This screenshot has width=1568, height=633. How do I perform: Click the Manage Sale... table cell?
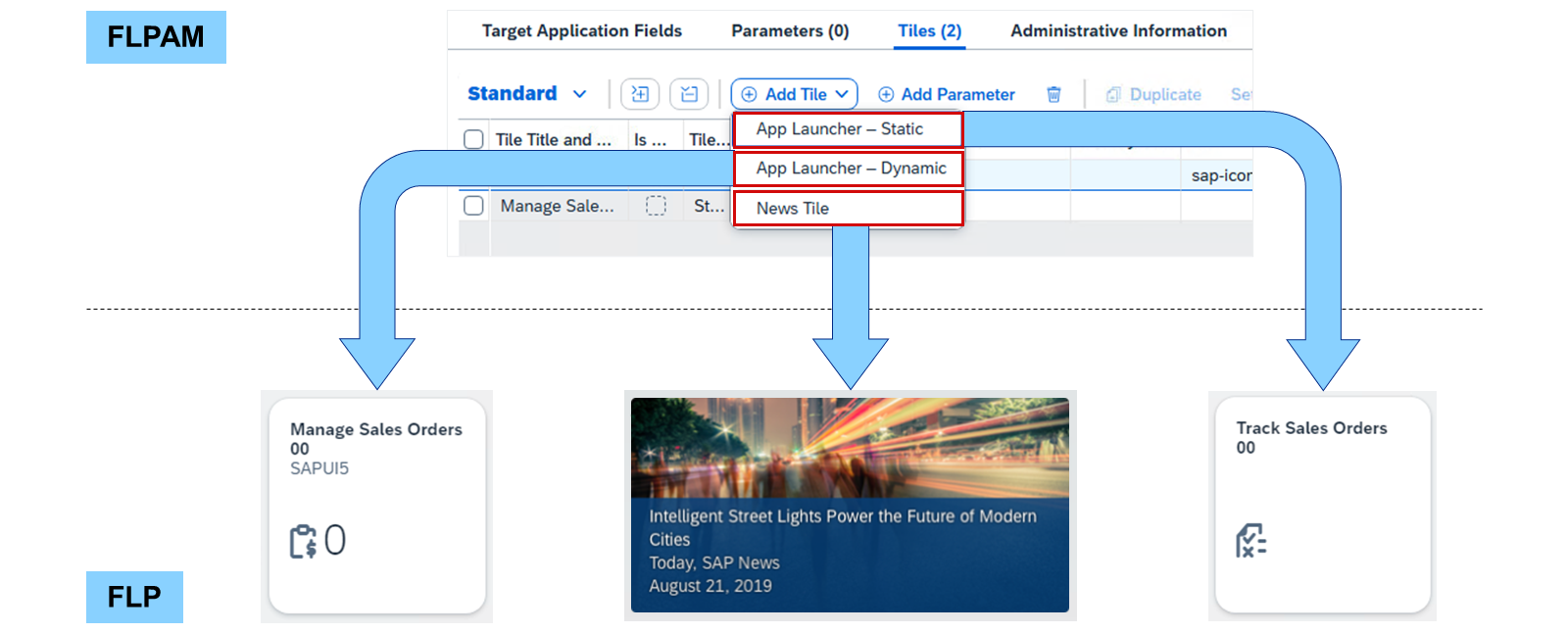[558, 206]
